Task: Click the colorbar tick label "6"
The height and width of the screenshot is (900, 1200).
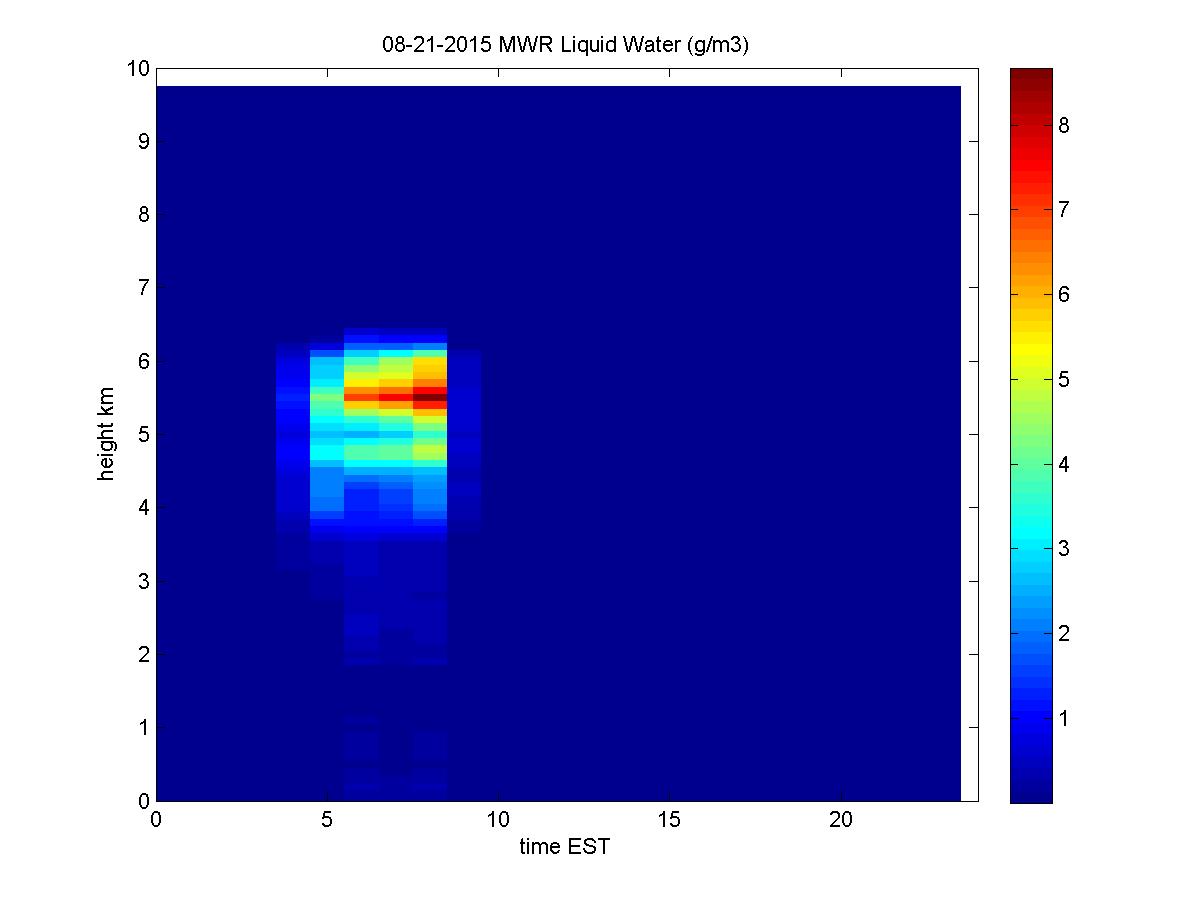Action: (1065, 295)
